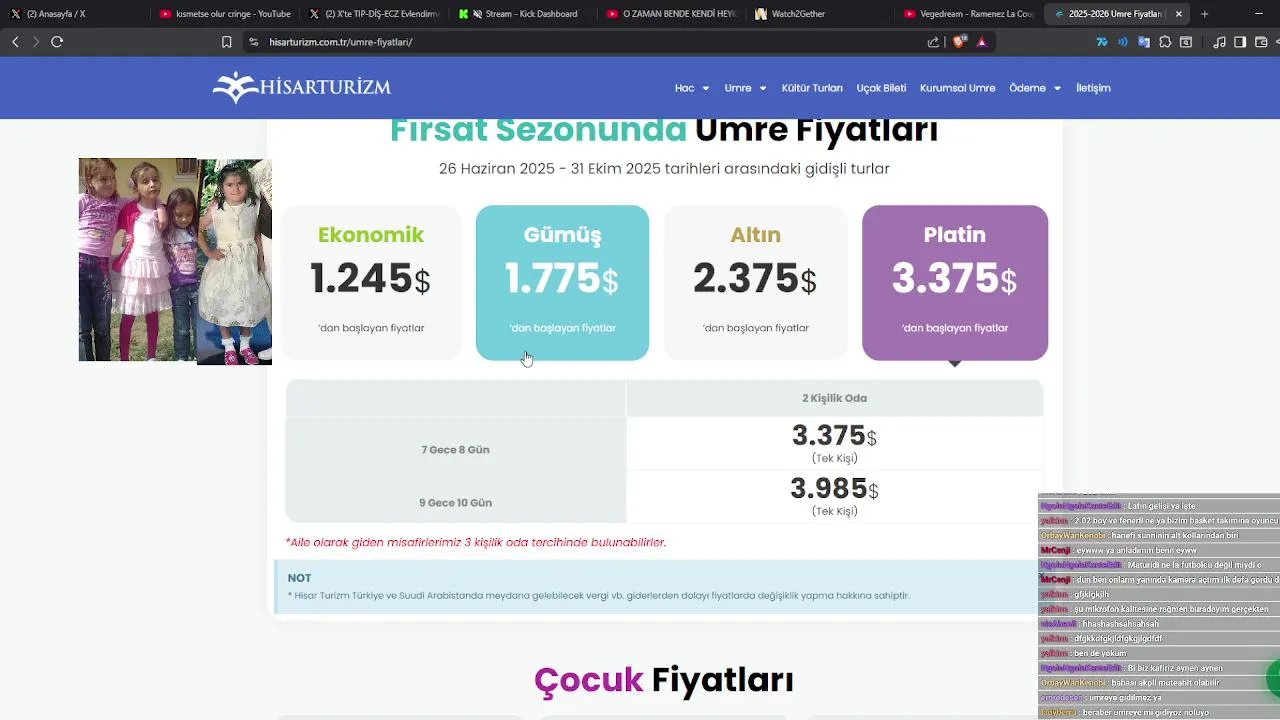Screen dimensions: 1280x720
Task: Select the Altın price card
Action: click(755, 282)
